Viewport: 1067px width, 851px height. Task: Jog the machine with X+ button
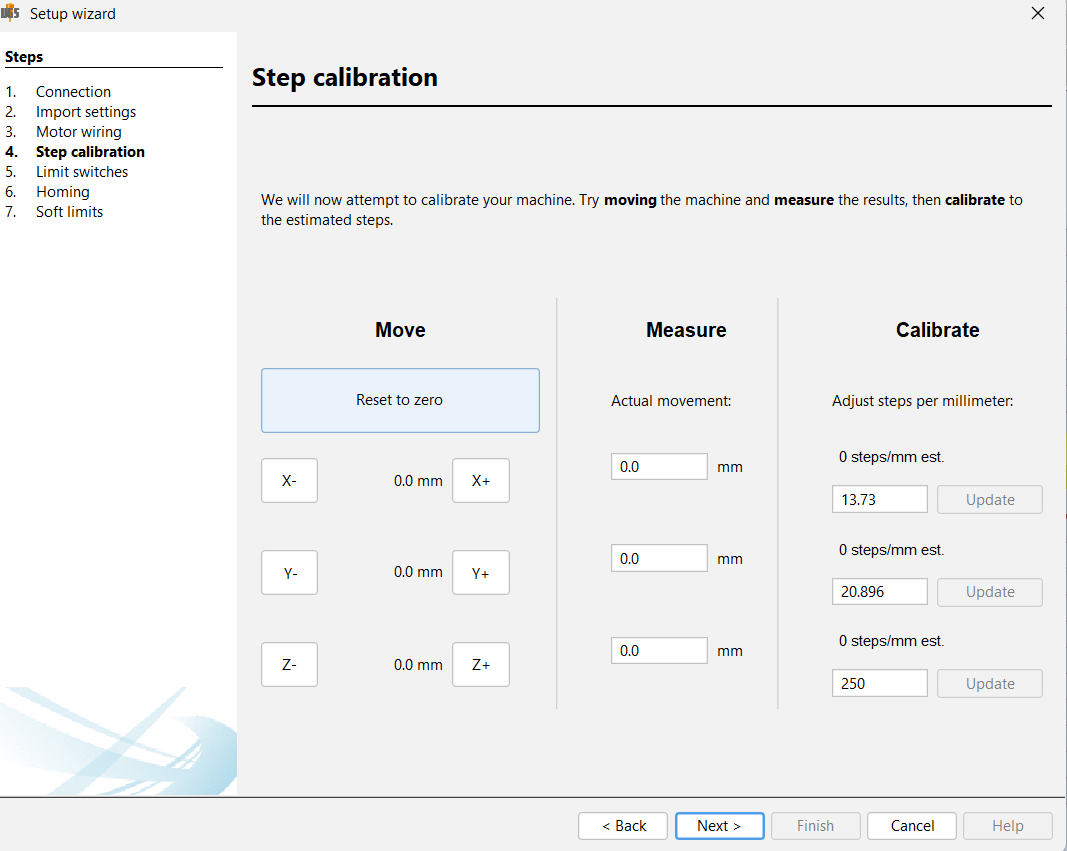(480, 480)
